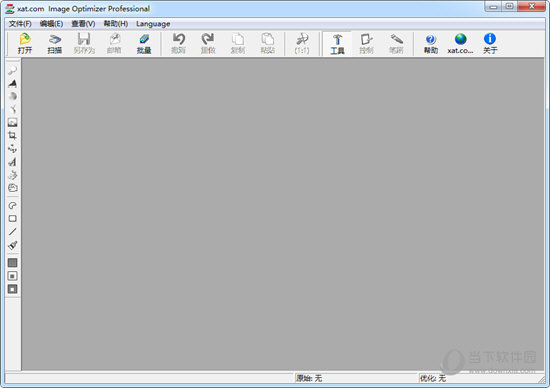Click the status bar text starting 原始:
Screen dimensions: 550x388
pos(309,378)
